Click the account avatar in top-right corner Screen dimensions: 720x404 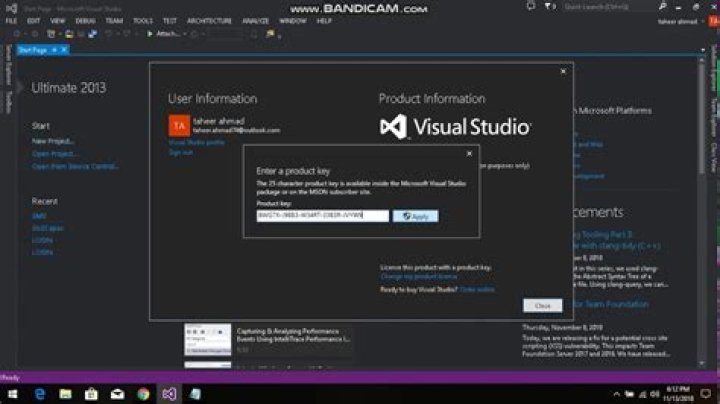714,21
